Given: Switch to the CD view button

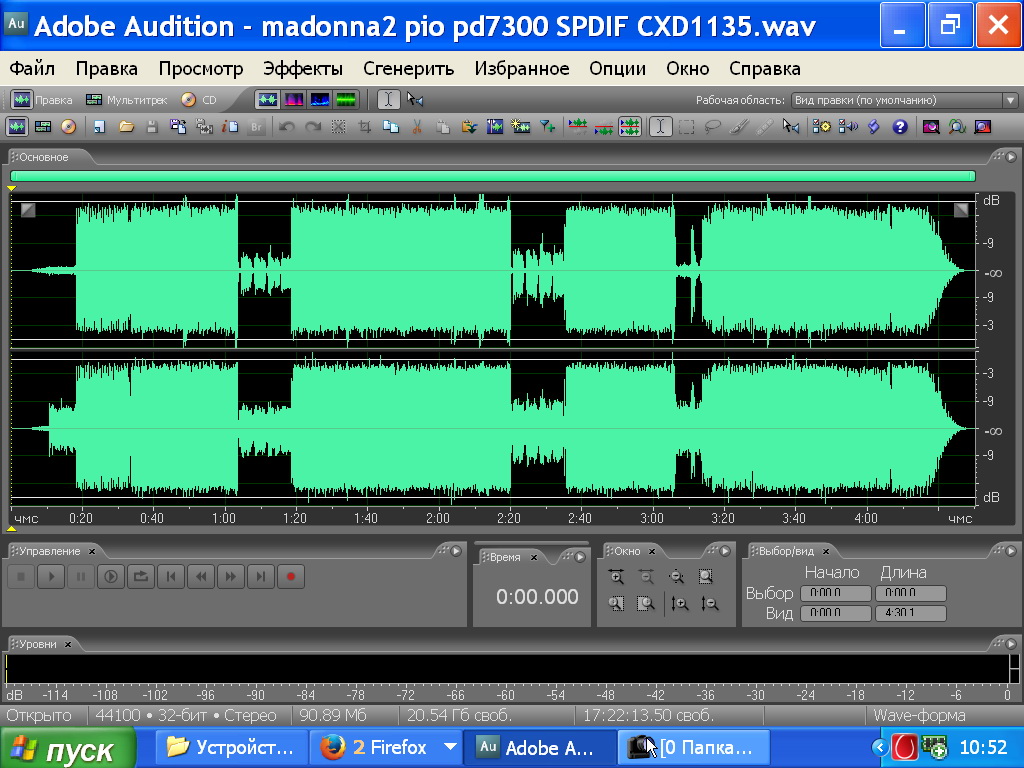Looking at the screenshot, I should pos(199,100).
